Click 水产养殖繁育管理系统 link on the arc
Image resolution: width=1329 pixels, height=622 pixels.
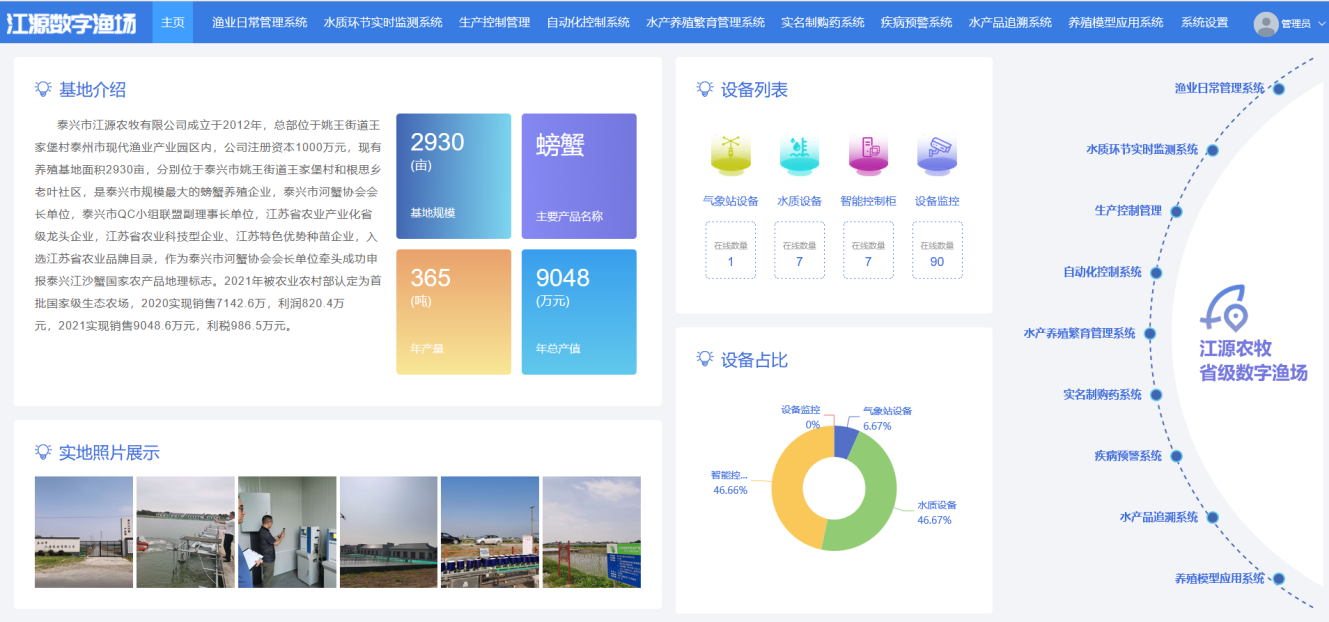[x=1080, y=333]
